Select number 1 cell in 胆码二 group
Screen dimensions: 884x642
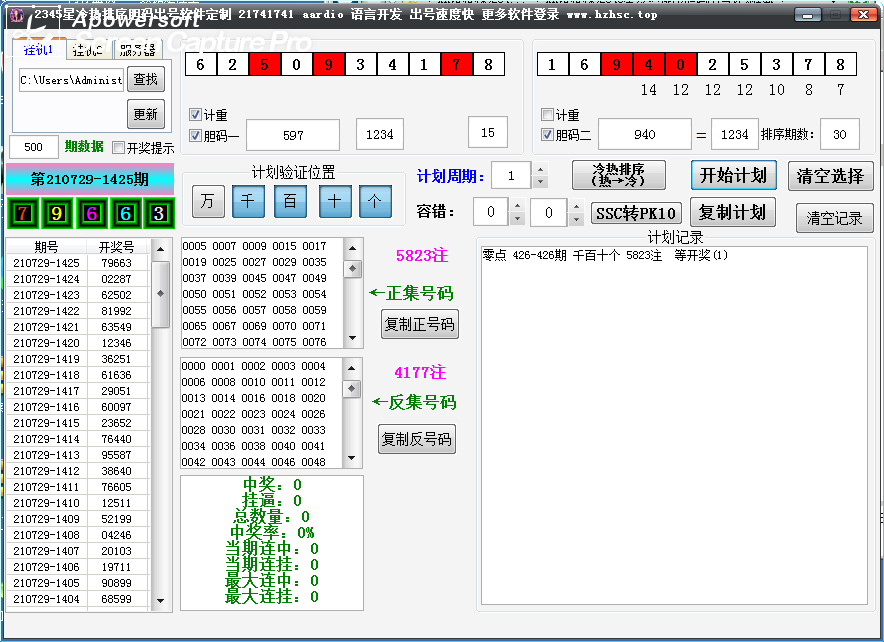(x=552, y=64)
